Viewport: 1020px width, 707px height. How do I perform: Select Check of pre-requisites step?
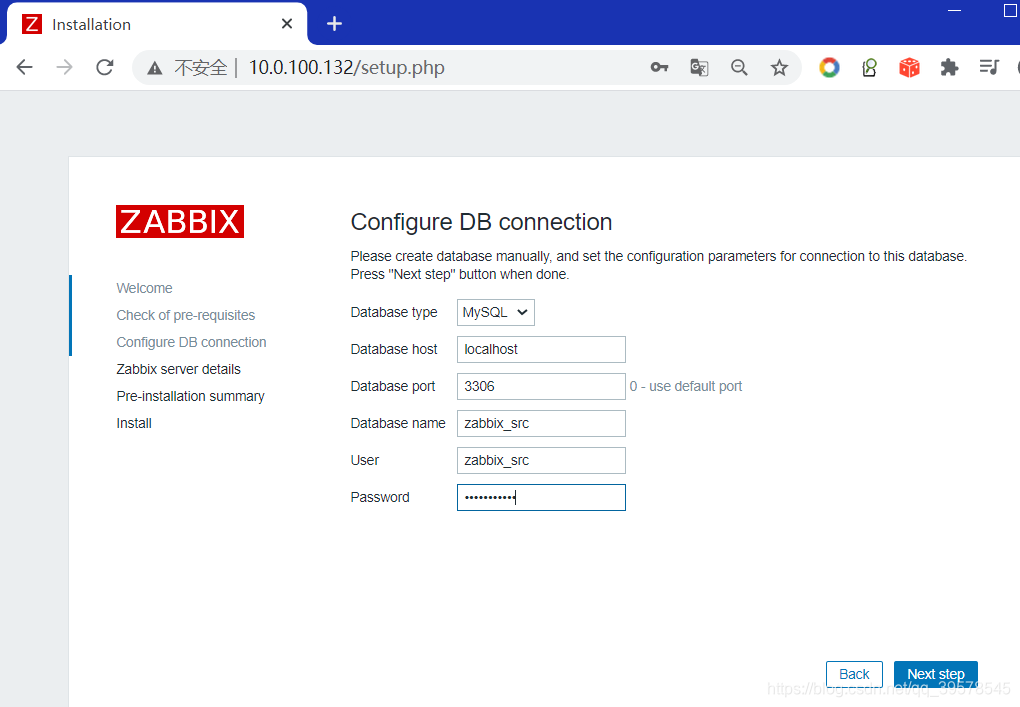pos(185,315)
